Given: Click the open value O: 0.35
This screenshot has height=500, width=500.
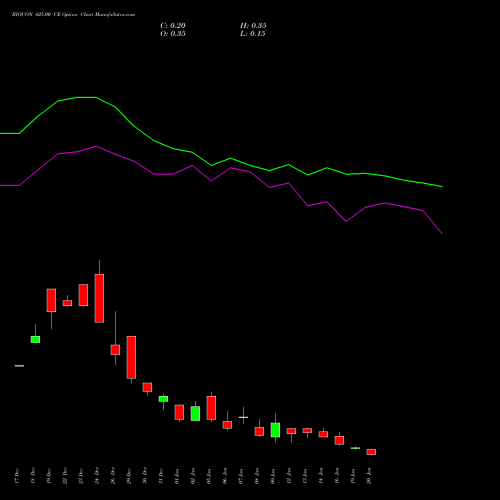Looking at the screenshot, I should click(x=173, y=34).
